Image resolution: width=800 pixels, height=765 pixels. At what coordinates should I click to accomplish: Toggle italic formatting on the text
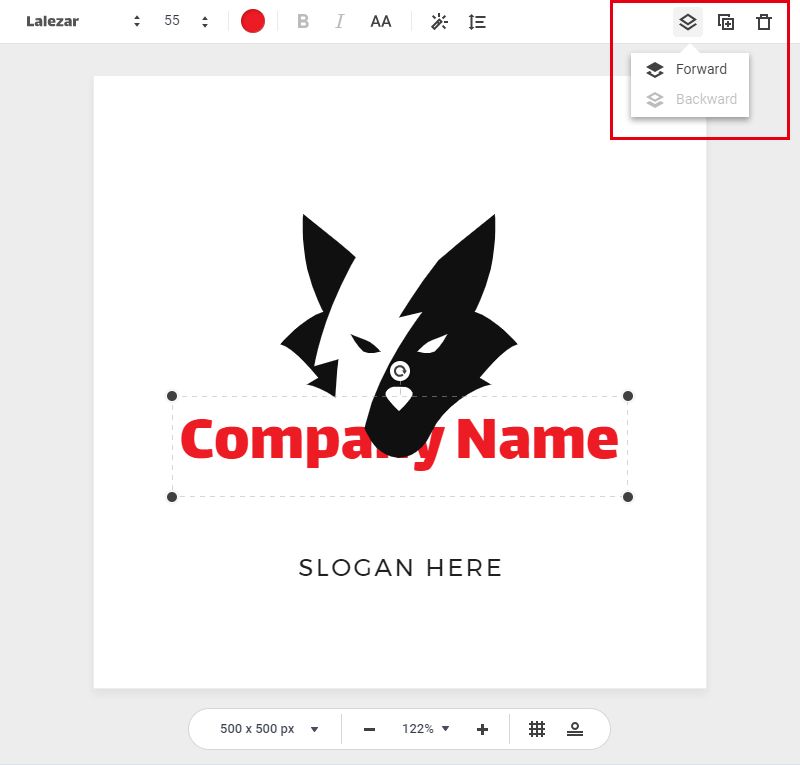click(339, 21)
